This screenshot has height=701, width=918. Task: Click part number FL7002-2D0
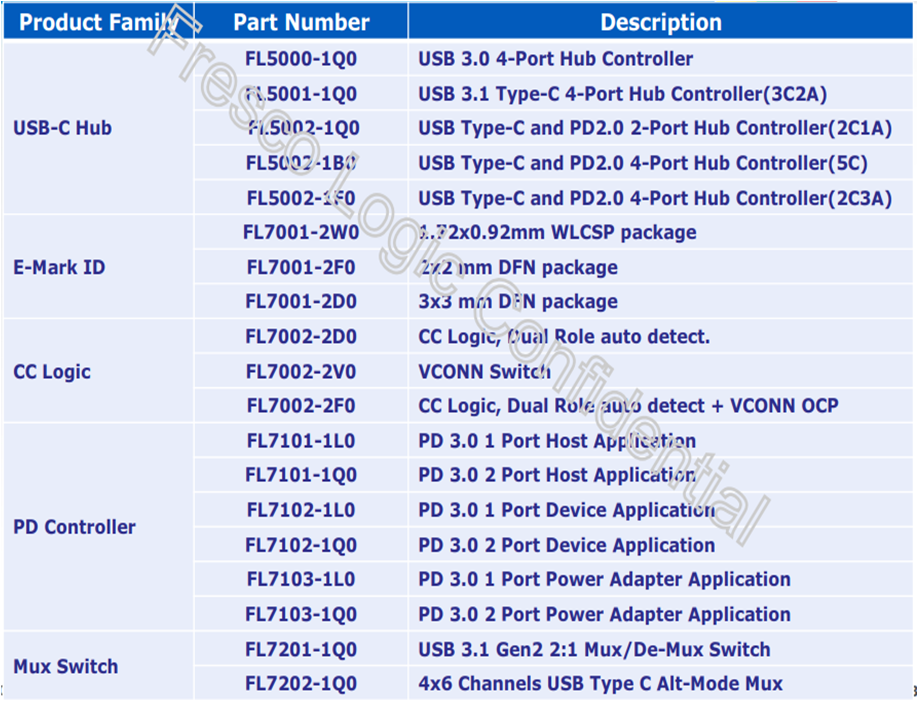[301, 337]
